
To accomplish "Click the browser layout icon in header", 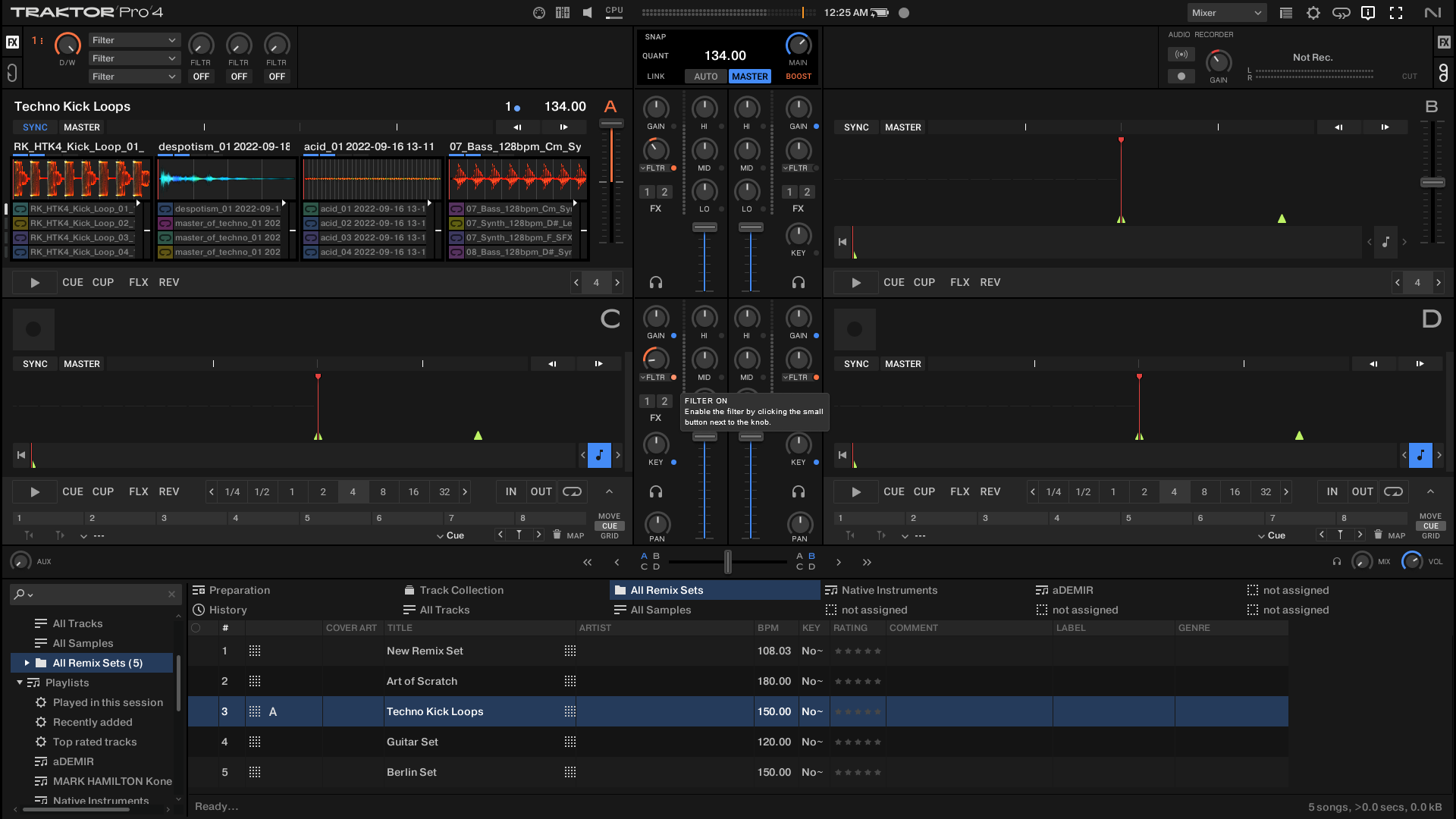I will tap(1286, 13).
